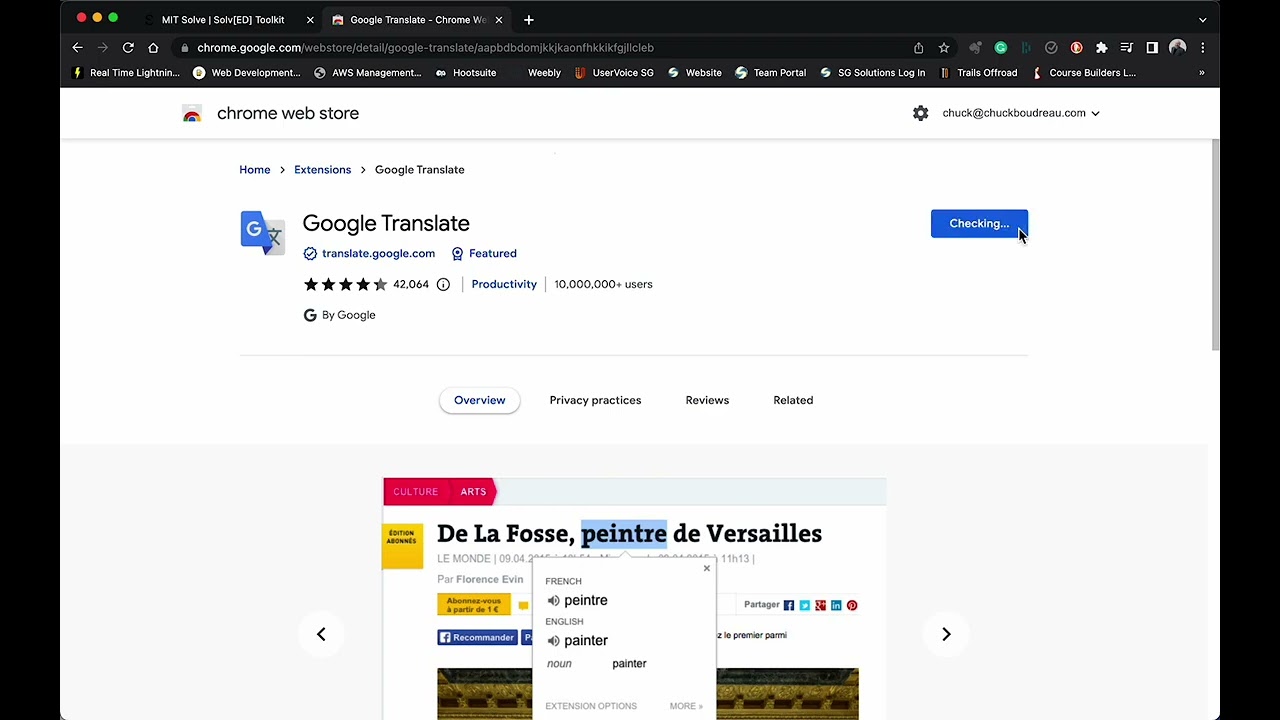Click the blue Checking... button

click(979, 223)
